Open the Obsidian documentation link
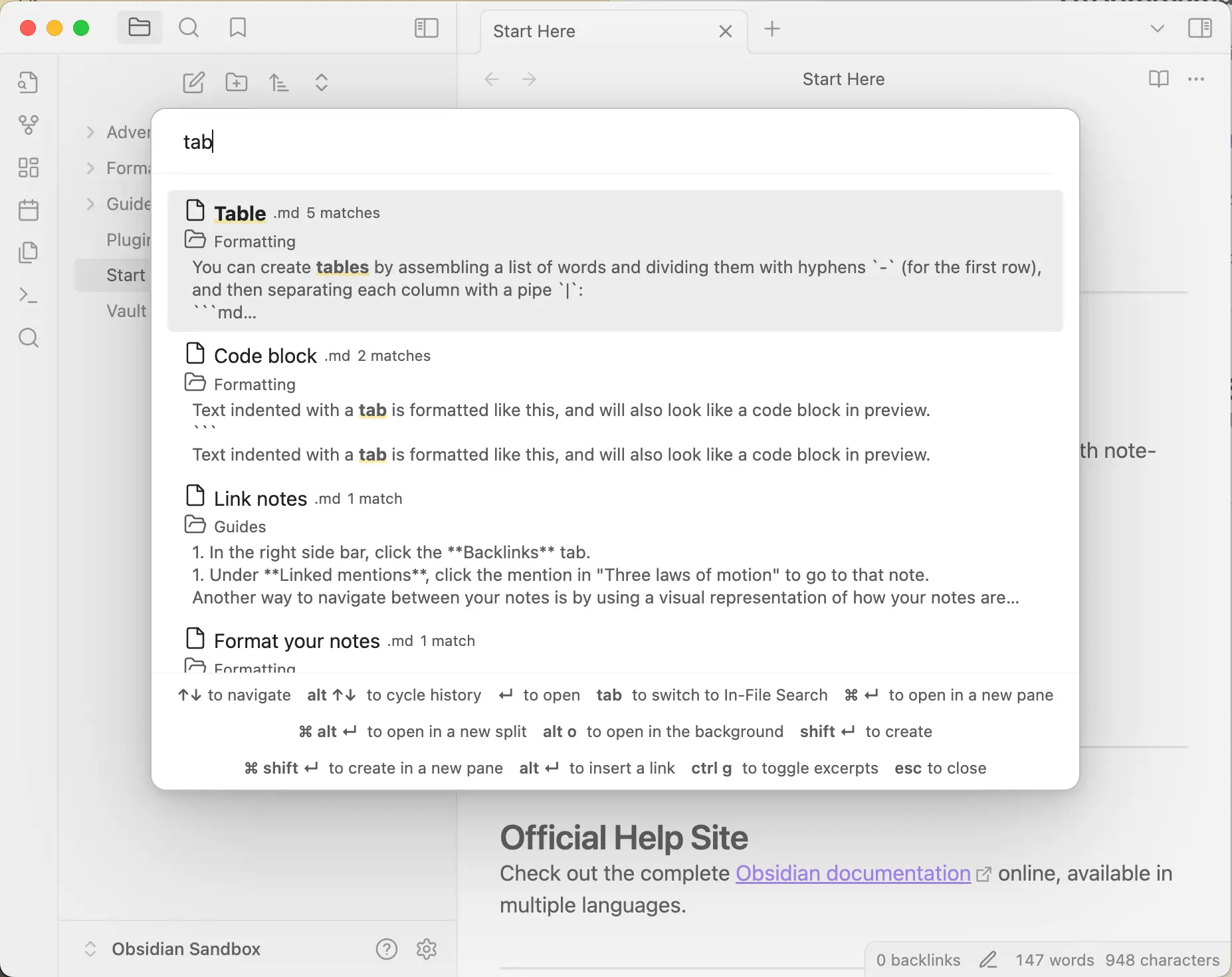The height and width of the screenshot is (977, 1232). click(x=853, y=873)
